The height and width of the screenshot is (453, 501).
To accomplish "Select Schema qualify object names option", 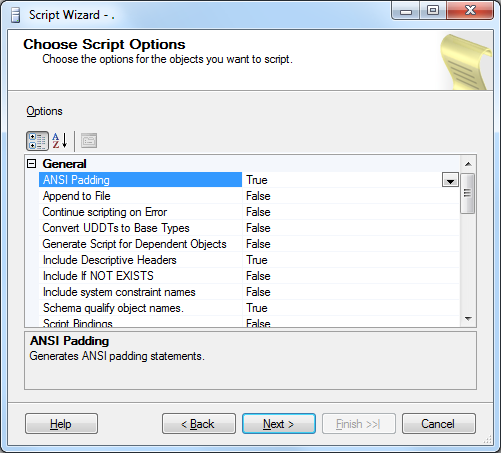I will pyautogui.click(x=140, y=308).
